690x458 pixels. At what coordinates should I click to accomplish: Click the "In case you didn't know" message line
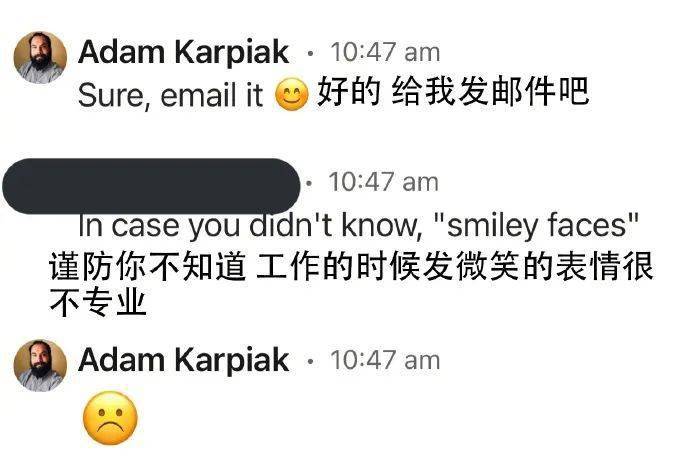(x=358, y=225)
